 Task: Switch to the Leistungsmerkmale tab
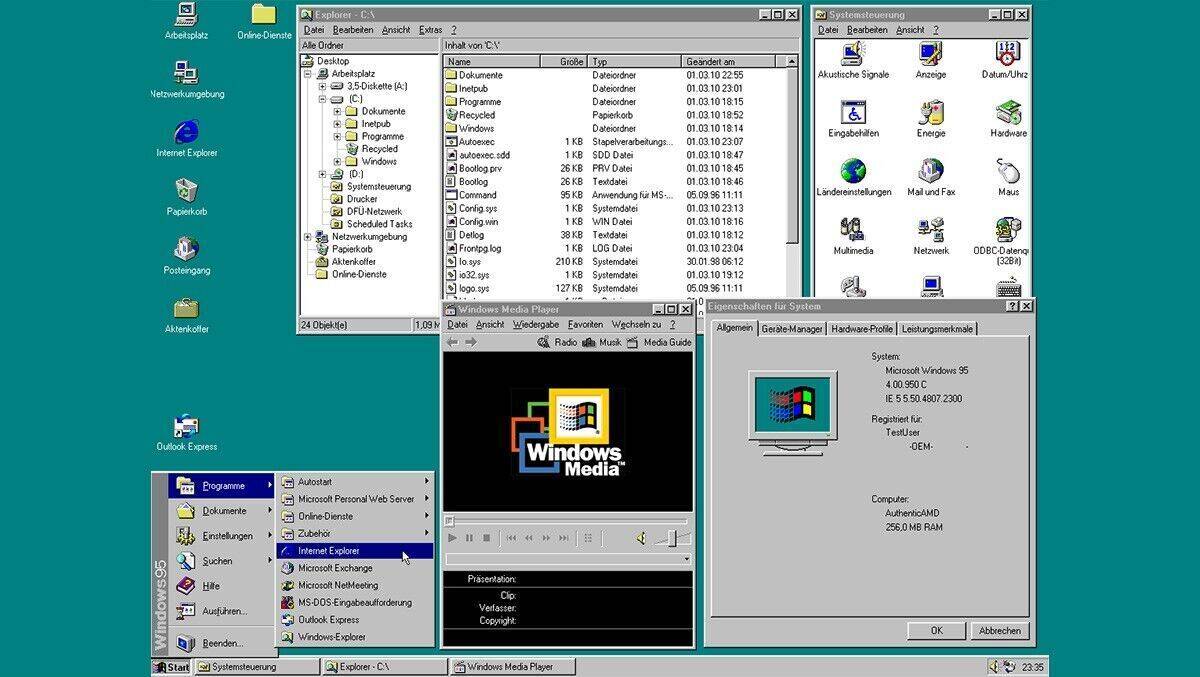coord(937,329)
